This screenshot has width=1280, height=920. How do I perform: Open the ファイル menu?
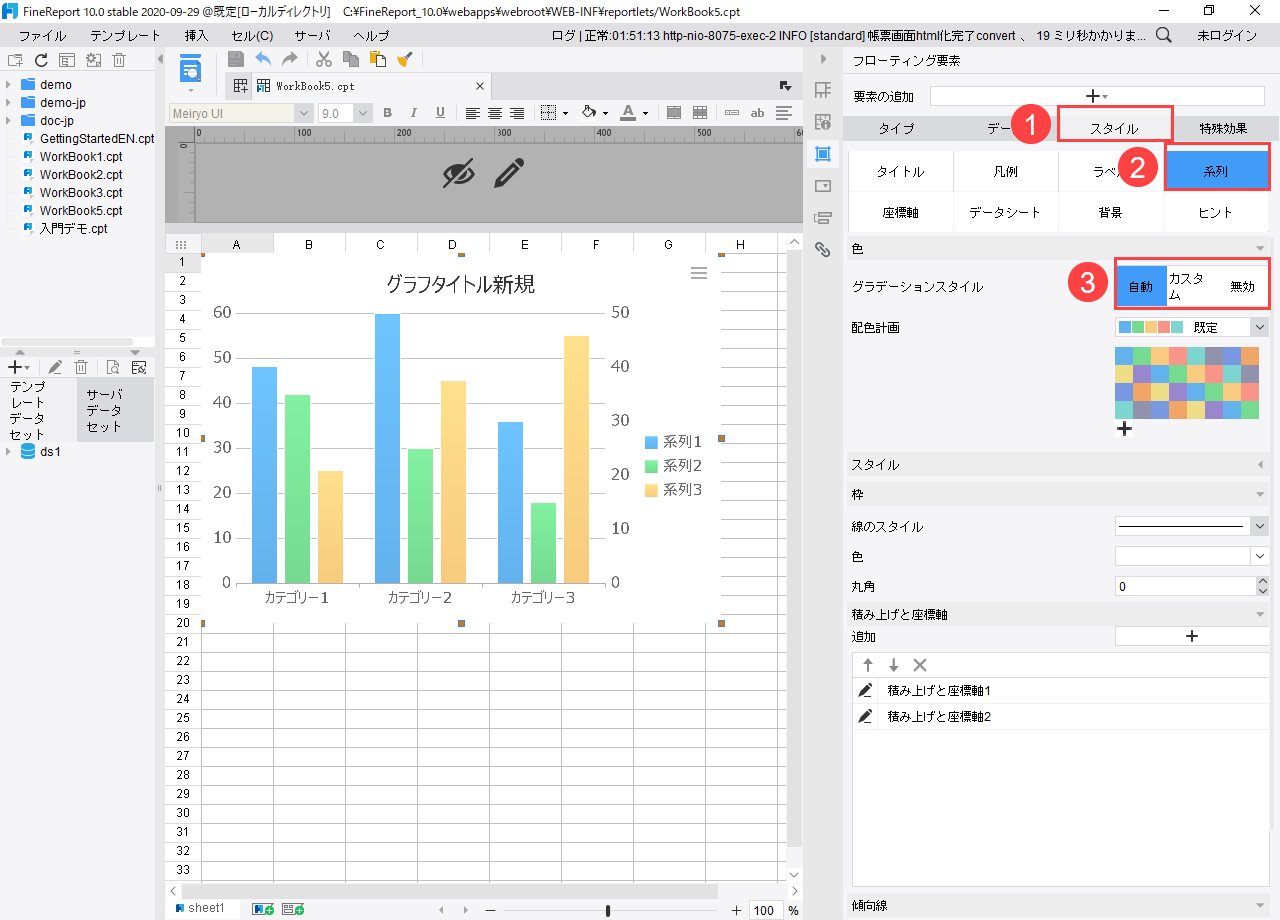tap(43, 35)
